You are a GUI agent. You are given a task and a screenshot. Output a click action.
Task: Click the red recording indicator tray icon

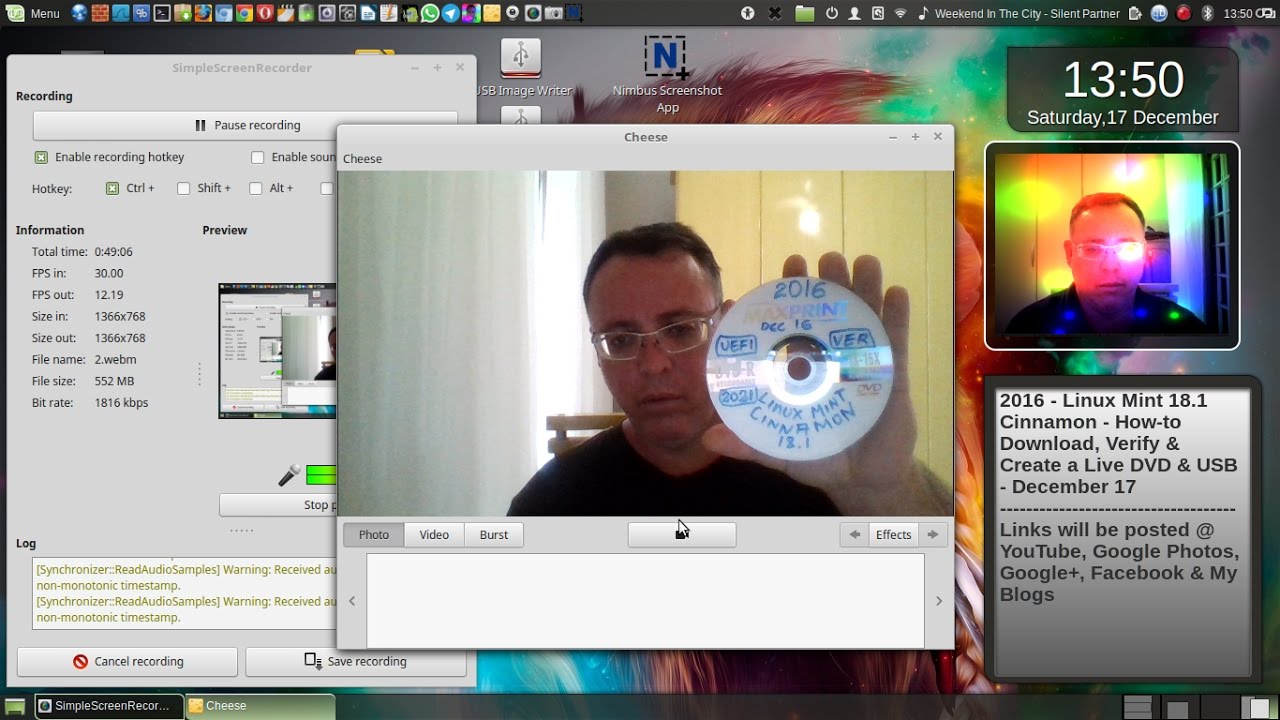pyautogui.click(x=1184, y=14)
